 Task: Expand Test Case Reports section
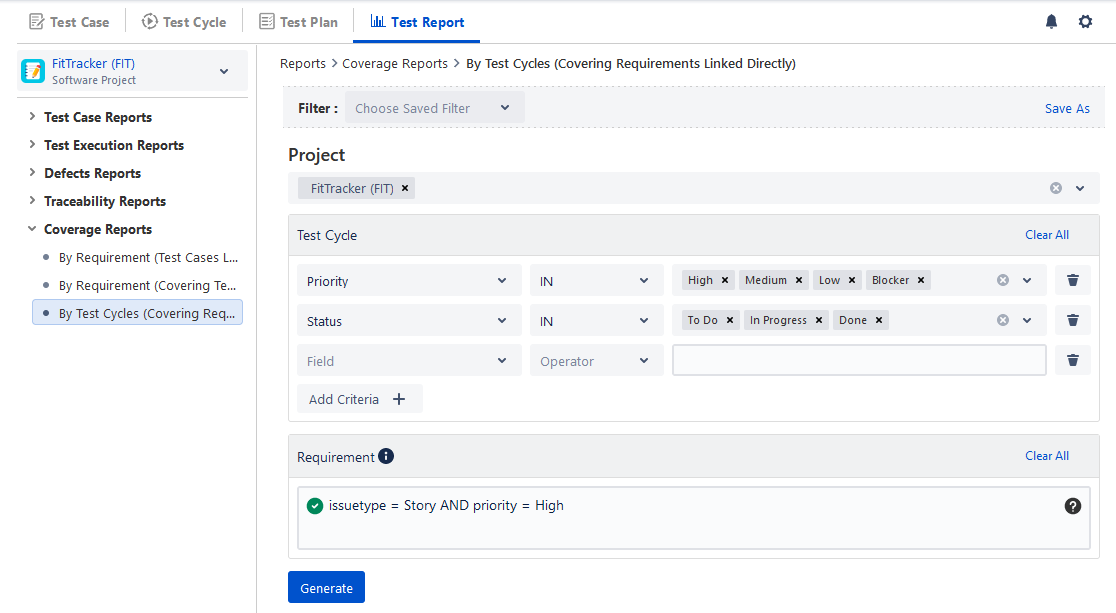point(32,116)
